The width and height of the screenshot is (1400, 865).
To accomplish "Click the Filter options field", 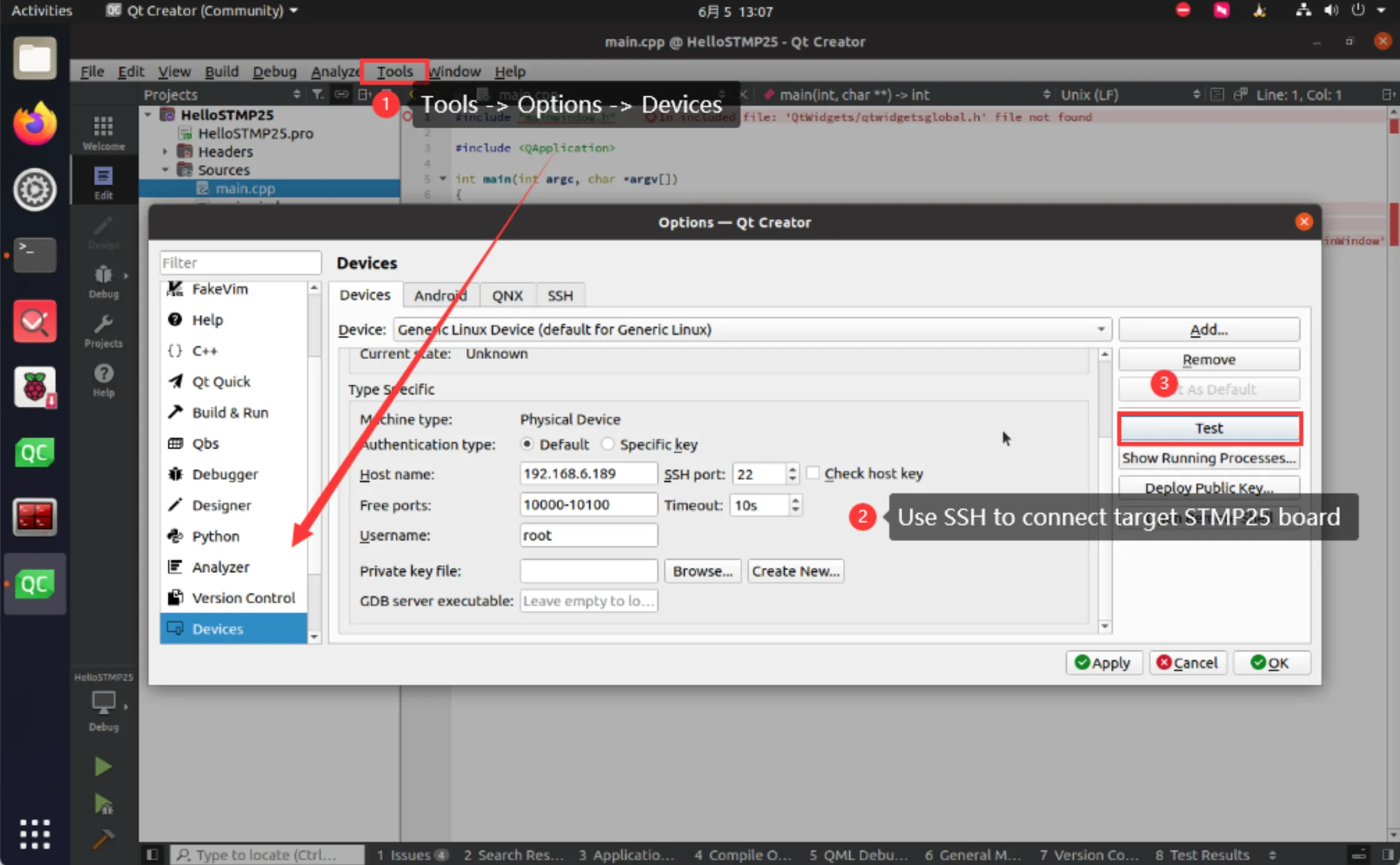I will coord(240,262).
